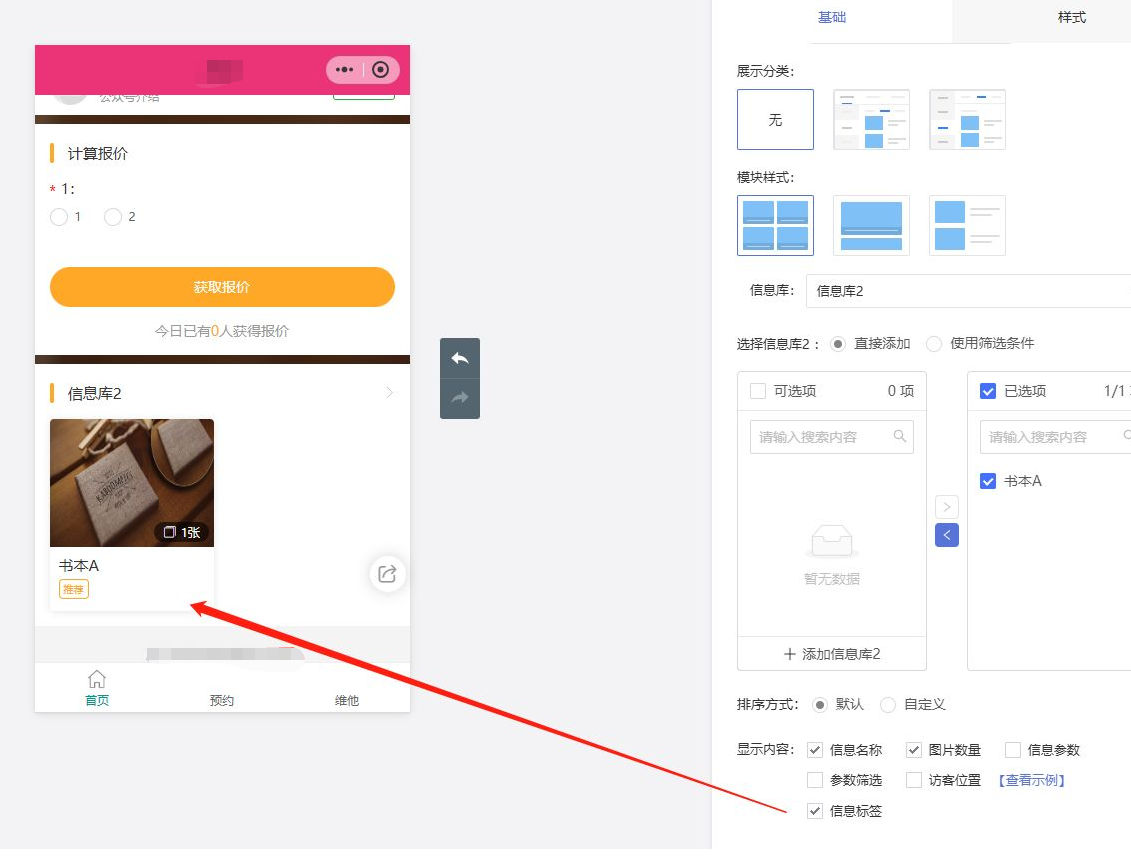Select 自定义 sort order radio
This screenshot has height=856, width=1131.
[x=888, y=705]
